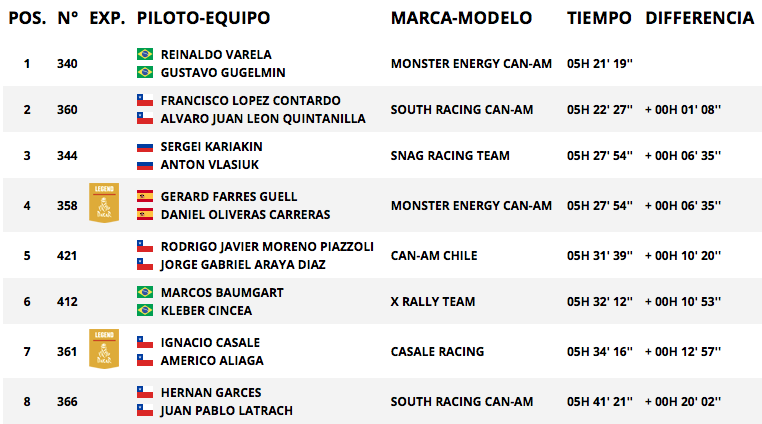762x424 pixels.
Task: Click the MARCA-MODELO column header
Action: pos(461,18)
